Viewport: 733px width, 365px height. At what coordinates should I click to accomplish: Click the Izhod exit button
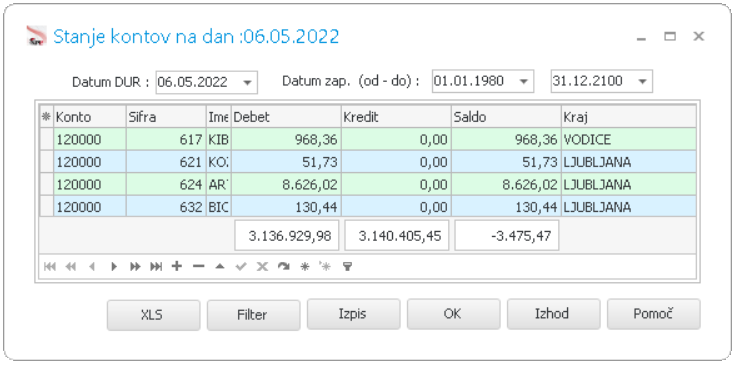[553, 314]
